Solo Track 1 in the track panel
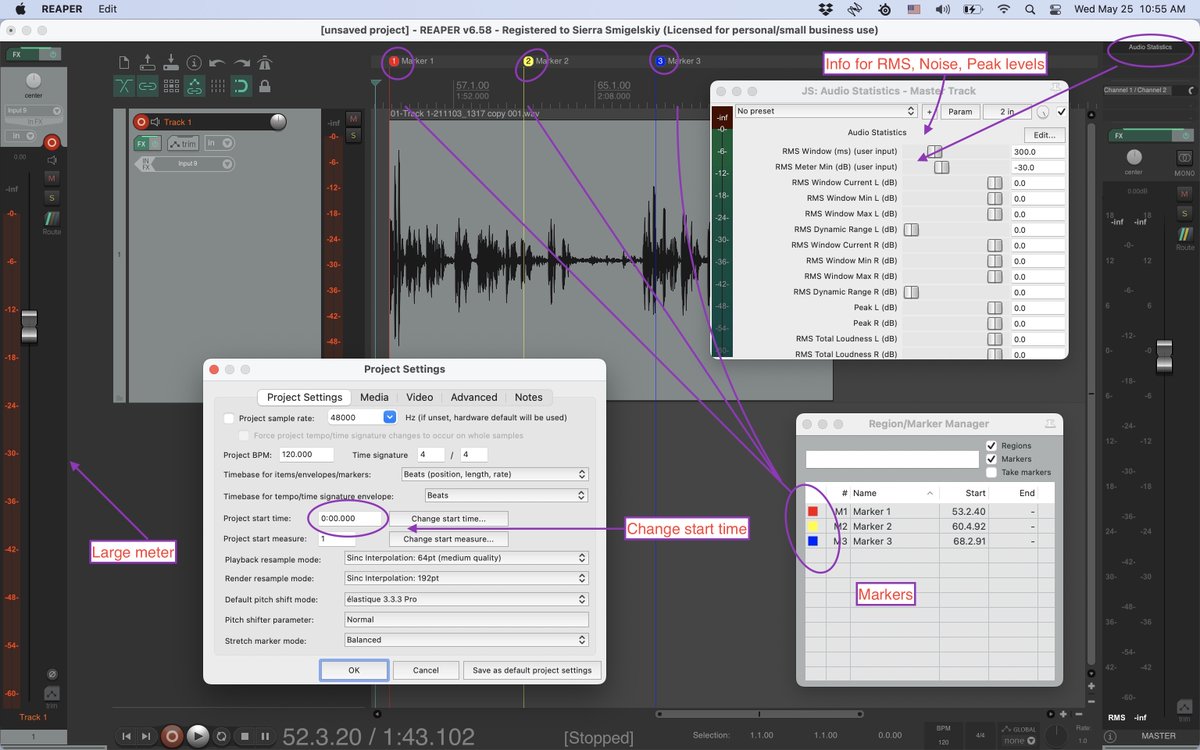Viewport: 1200px width, 750px height. (x=353, y=135)
